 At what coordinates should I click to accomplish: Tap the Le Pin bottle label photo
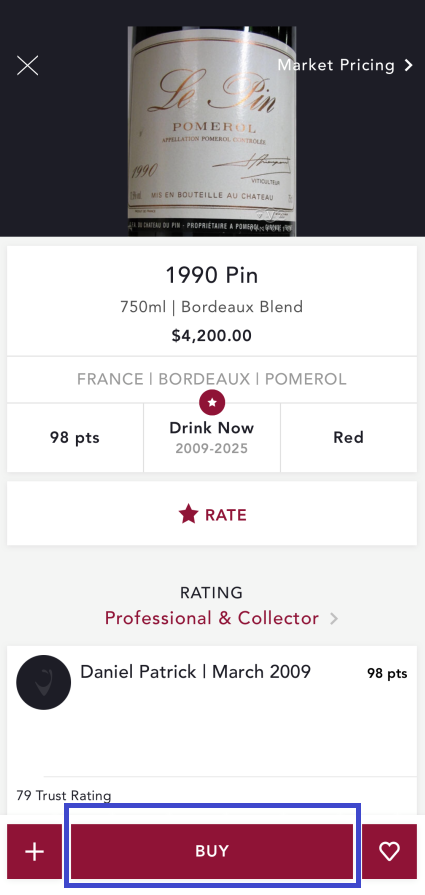point(212,131)
